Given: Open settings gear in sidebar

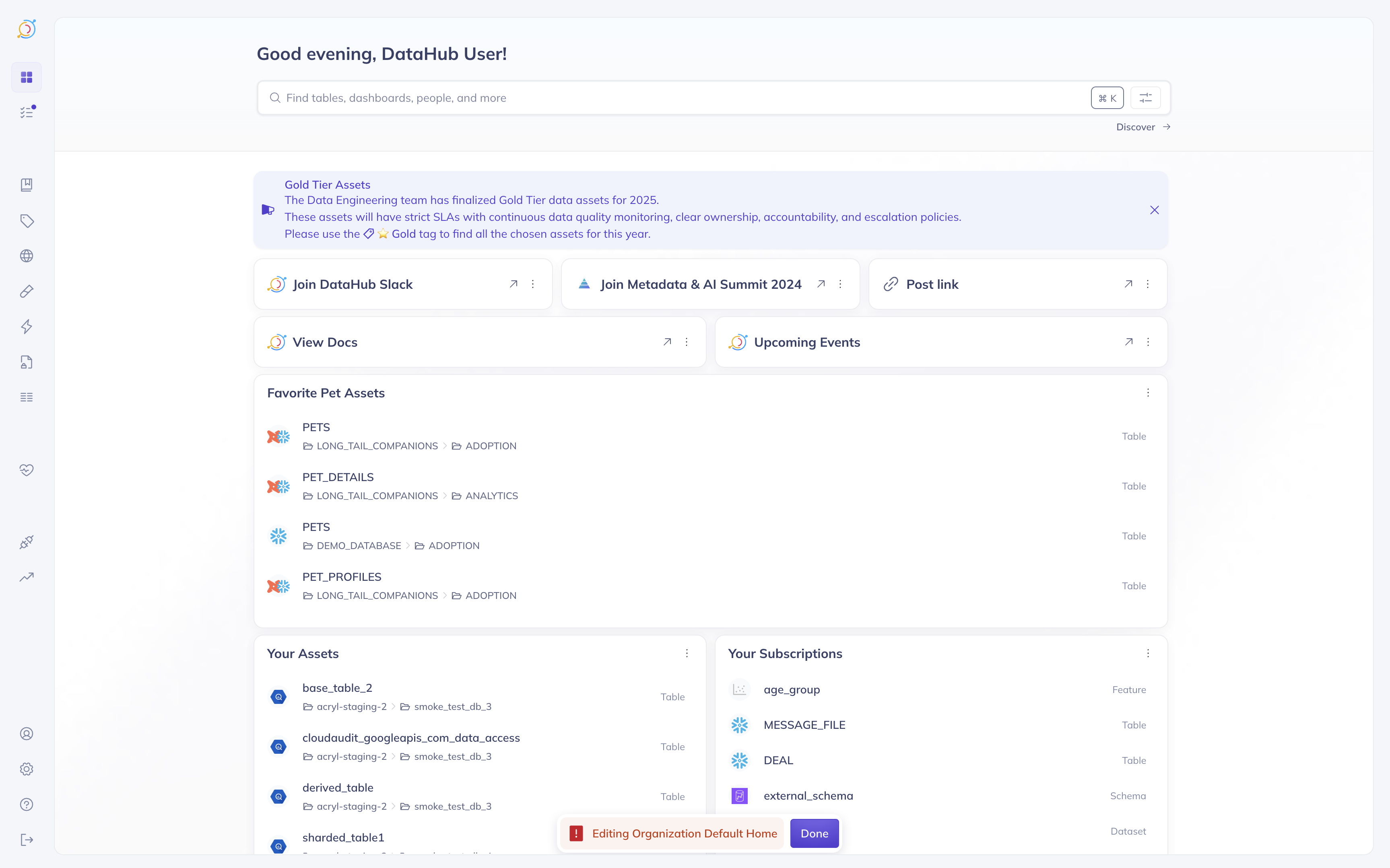Looking at the screenshot, I should pyautogui.click(x=27, y=769).
